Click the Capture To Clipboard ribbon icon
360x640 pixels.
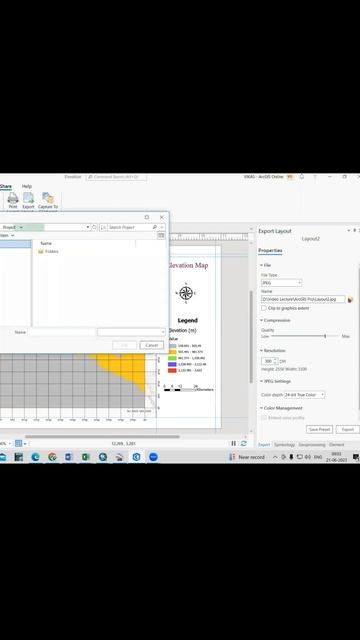(48, 201)
